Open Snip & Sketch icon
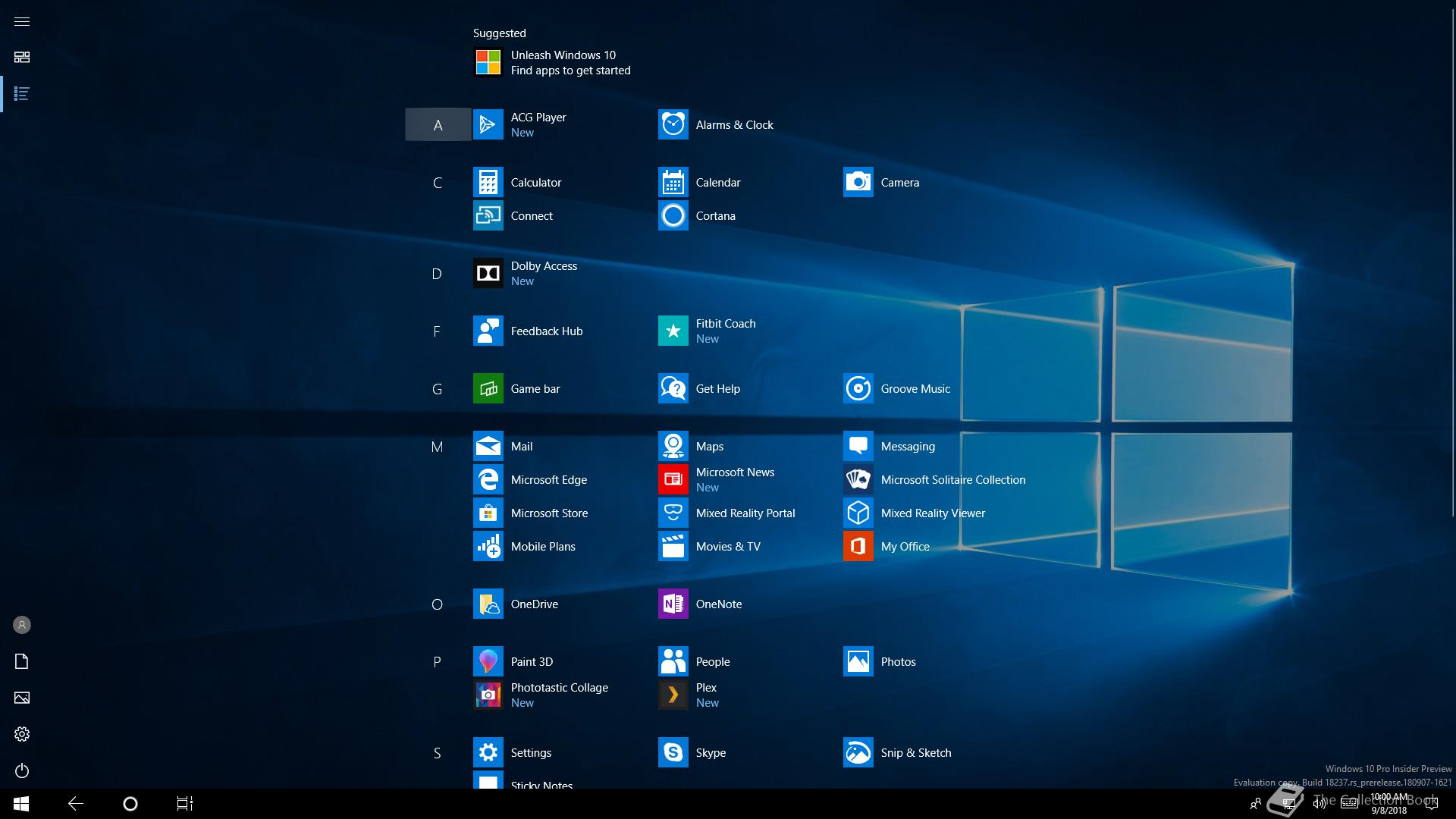 click(858, 752)
